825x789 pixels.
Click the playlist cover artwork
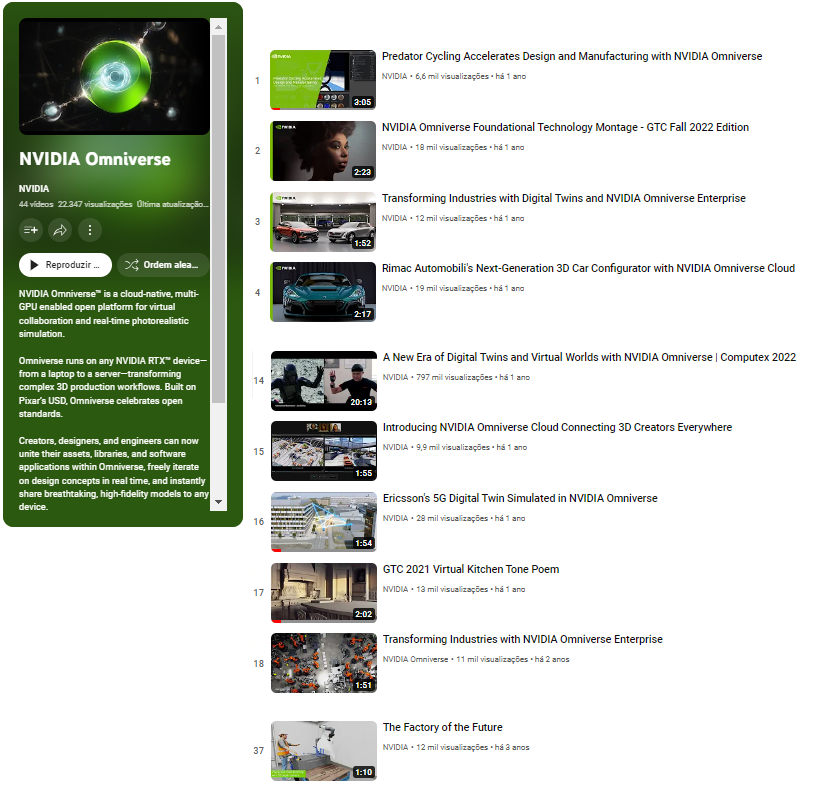(x=113, y=76)
